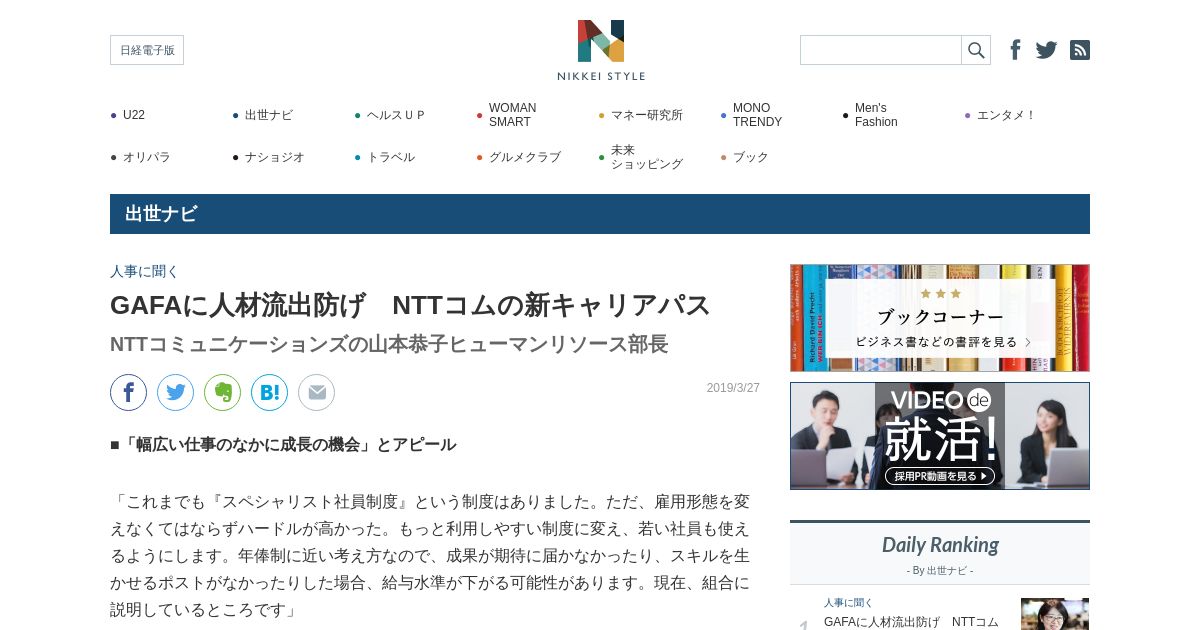Screen dimensions: 1200x630
Task: Open the VIDEO de 就活 banner
Action: click(x=940, y=436)
